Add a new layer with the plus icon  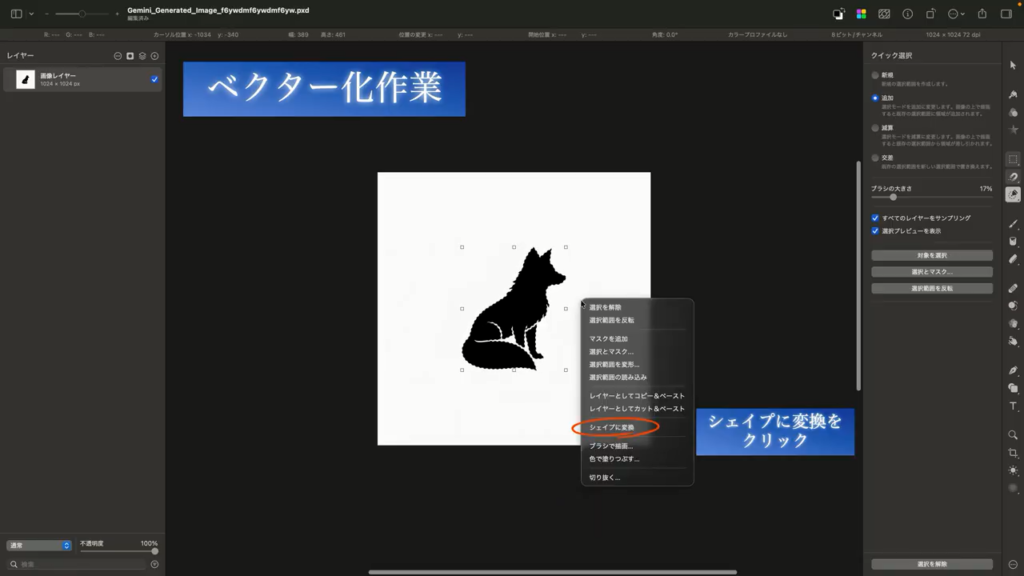[x=155, y=56]
